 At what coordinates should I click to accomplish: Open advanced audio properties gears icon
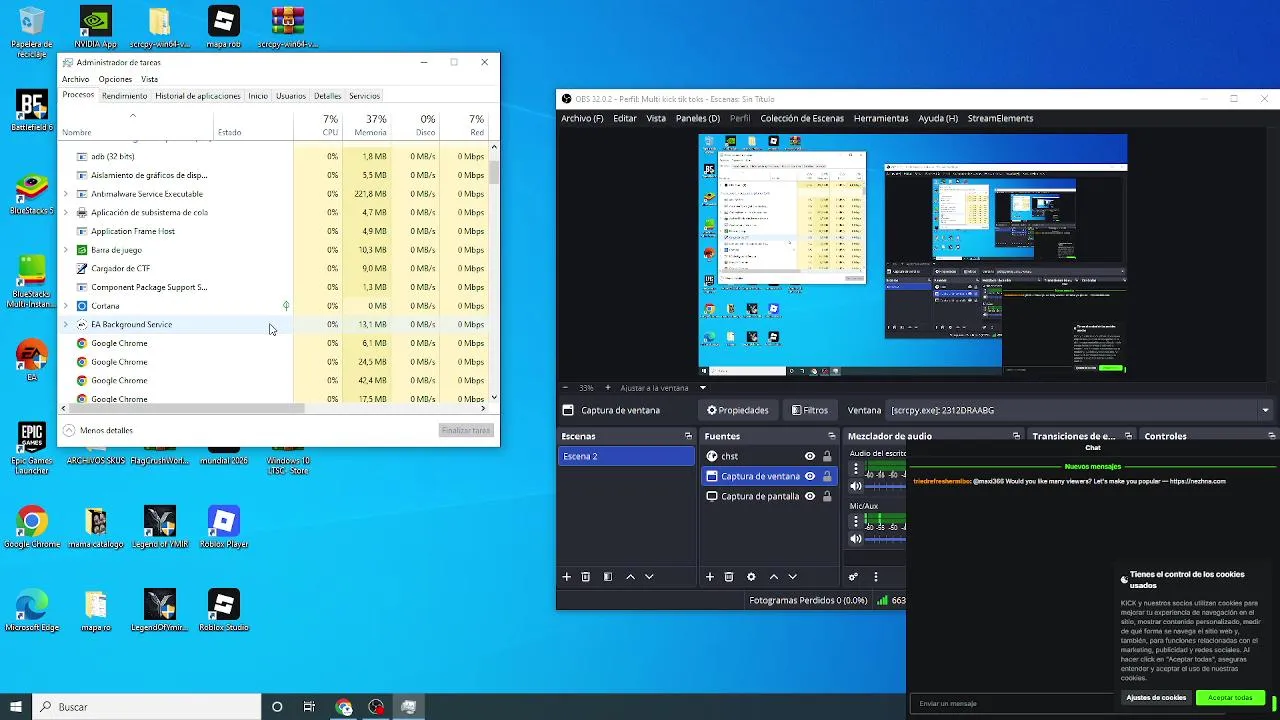[x=853, y=577]
